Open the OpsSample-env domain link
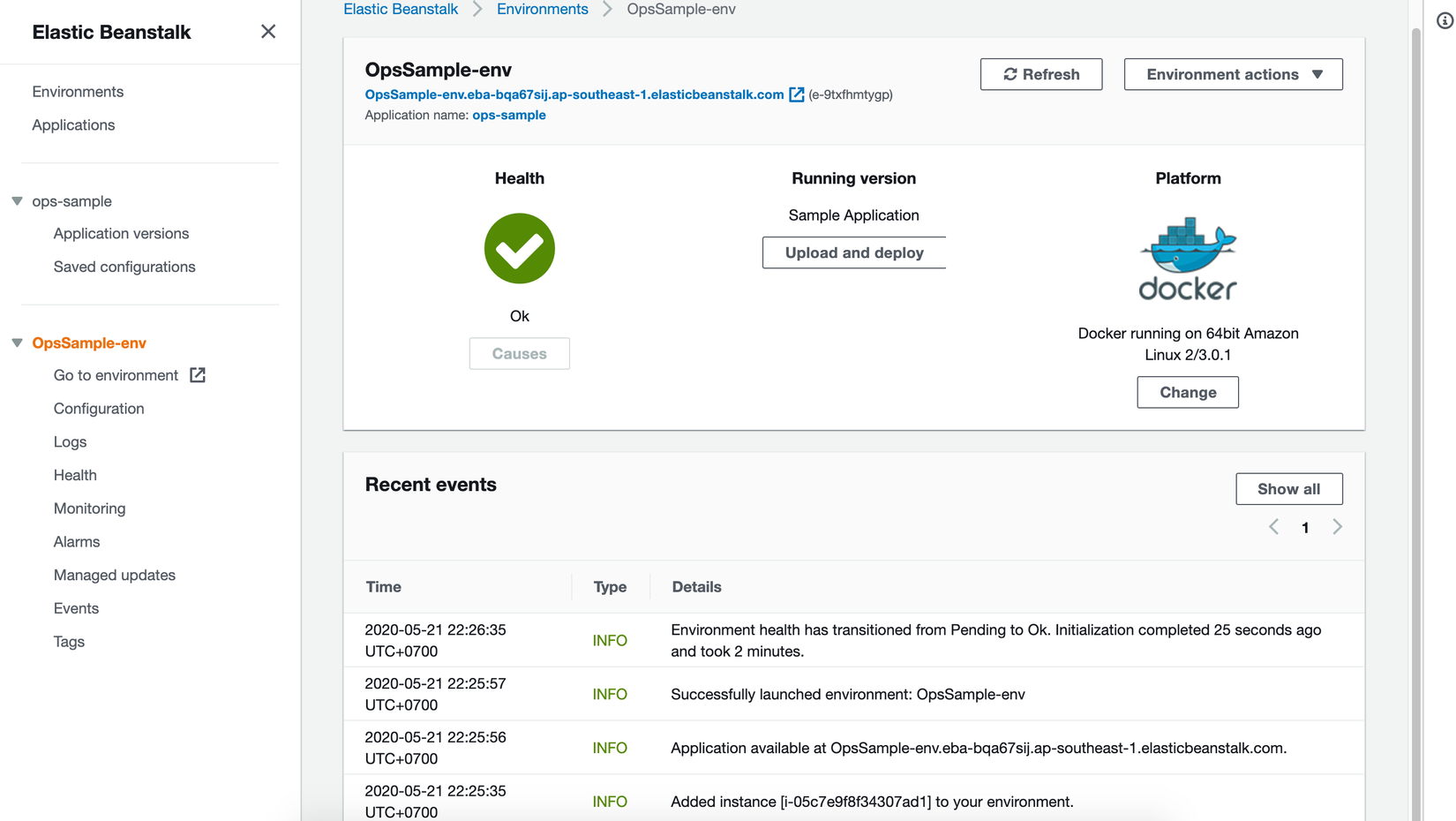The image size is (1456, 821). point(574,94)
